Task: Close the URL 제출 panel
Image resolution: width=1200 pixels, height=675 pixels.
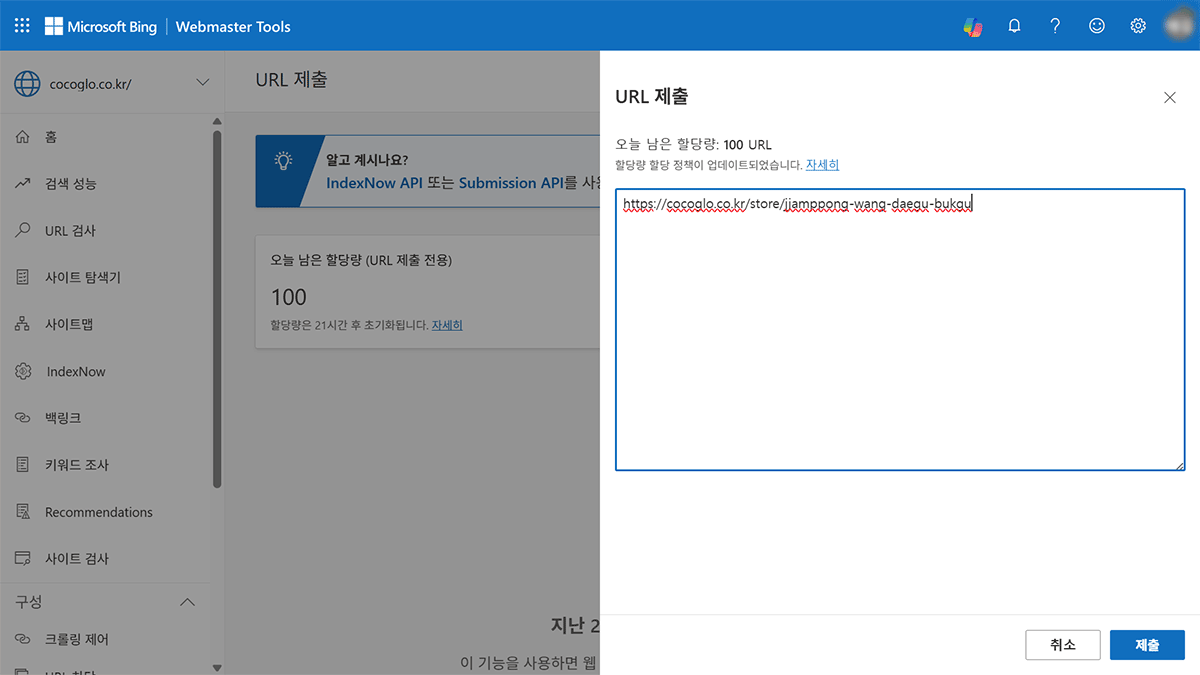Action: click(1169, 97)
